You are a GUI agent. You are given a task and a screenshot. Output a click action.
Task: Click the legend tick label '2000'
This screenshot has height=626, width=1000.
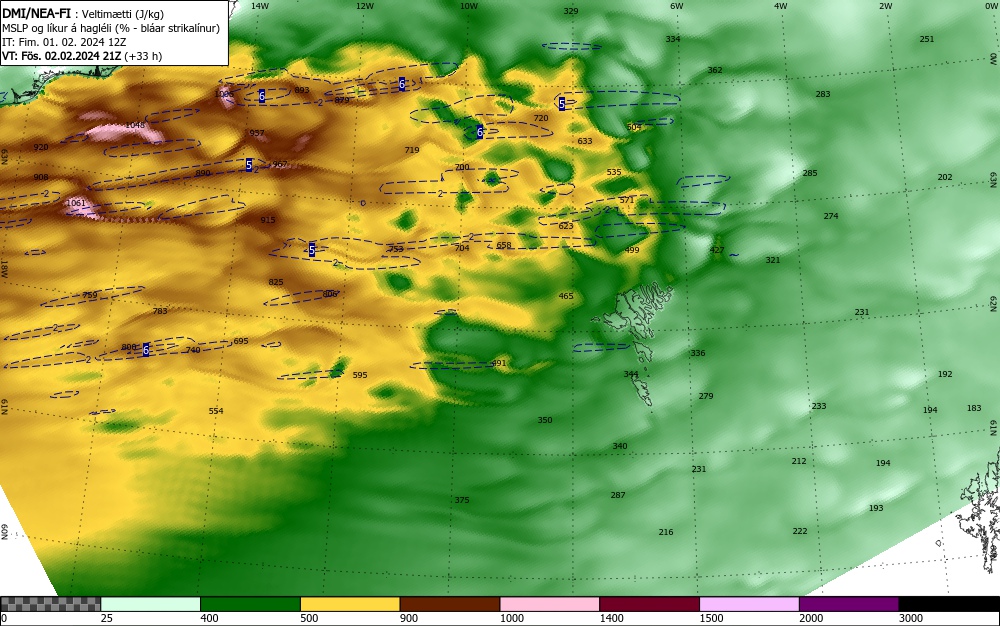(811, 618)
